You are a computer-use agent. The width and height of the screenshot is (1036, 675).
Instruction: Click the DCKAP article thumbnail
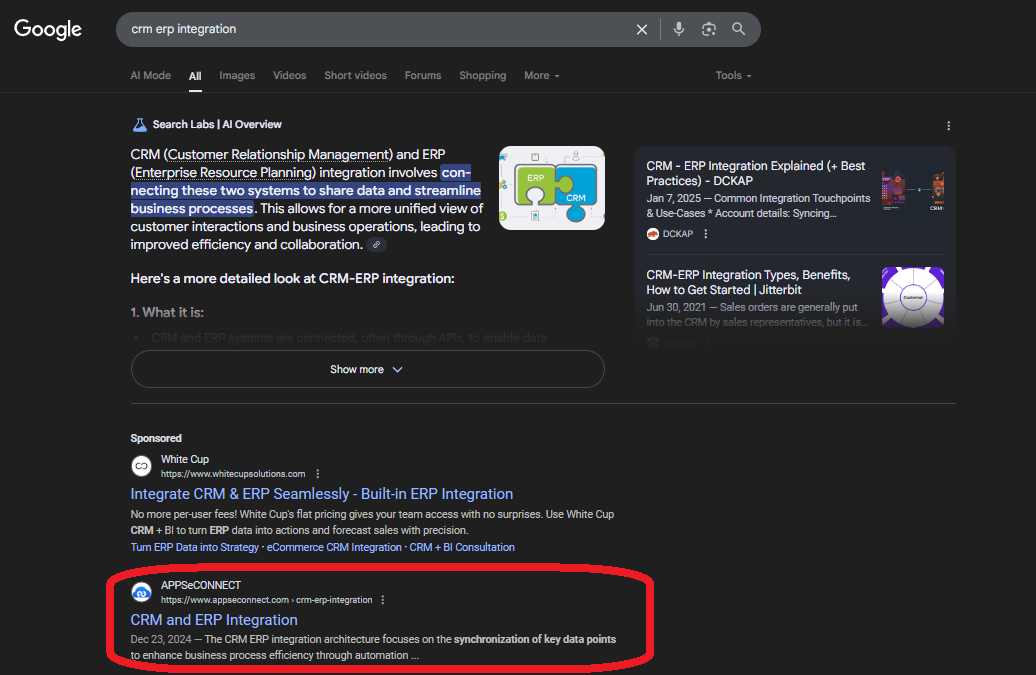913,191
